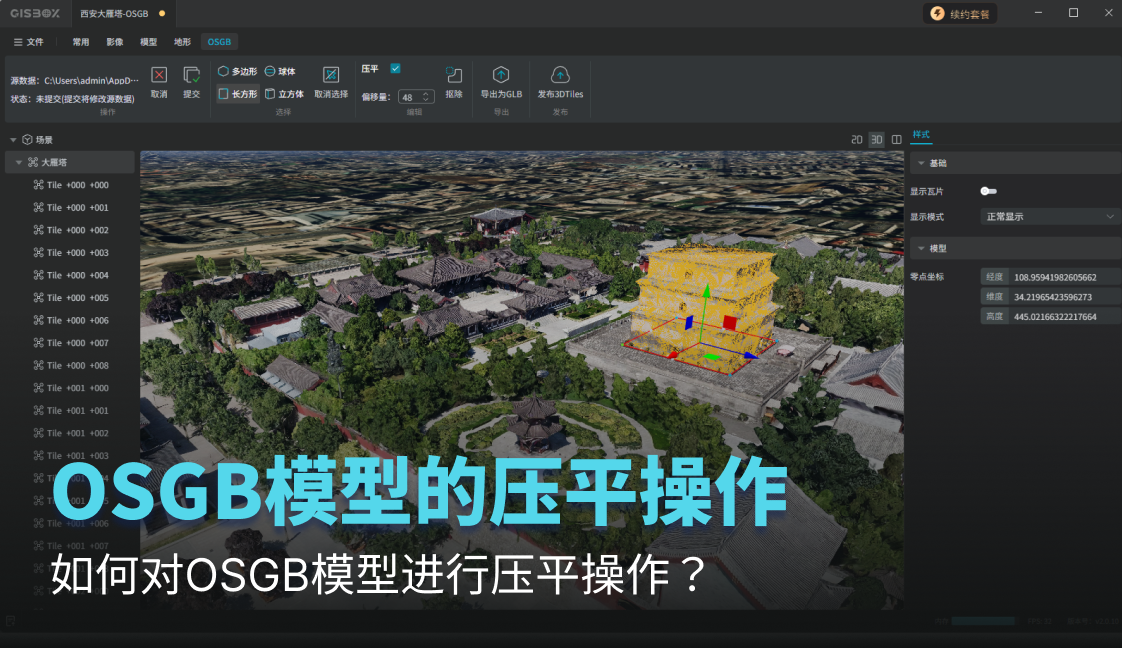This screenshot has width=1122, height=648.
Task: Click the 取消选择 deselect icon
Action: coord(331,75)
